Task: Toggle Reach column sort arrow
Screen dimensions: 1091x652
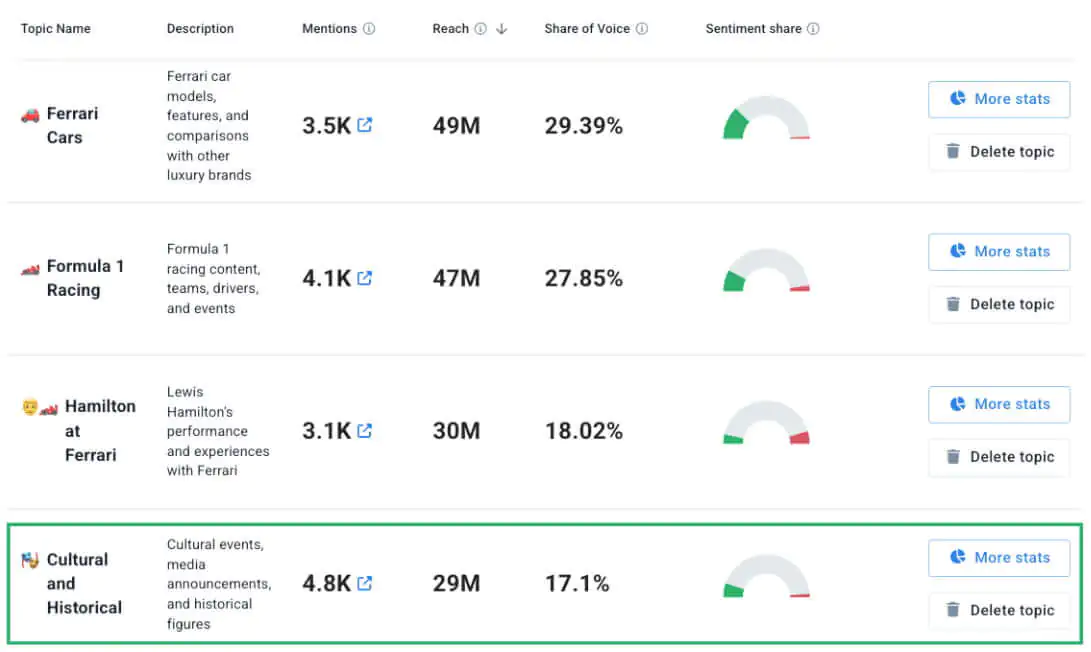Action: point(502,29)
